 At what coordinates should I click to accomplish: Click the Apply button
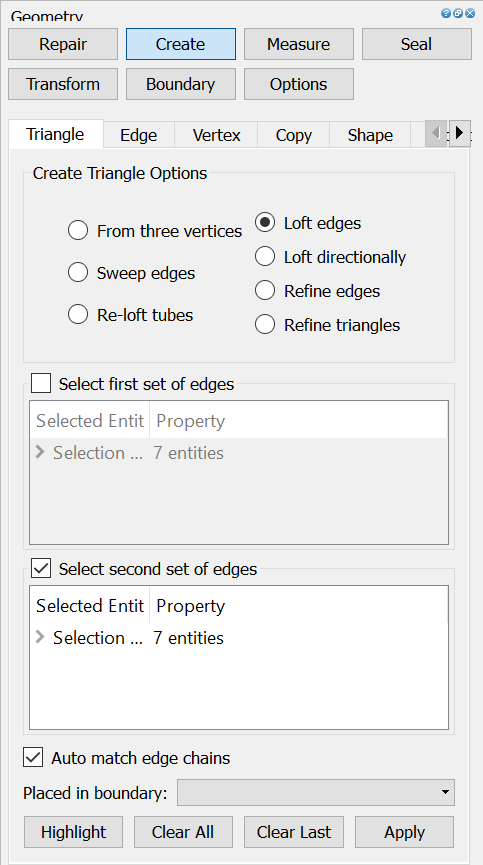click(x=405, y=832)
